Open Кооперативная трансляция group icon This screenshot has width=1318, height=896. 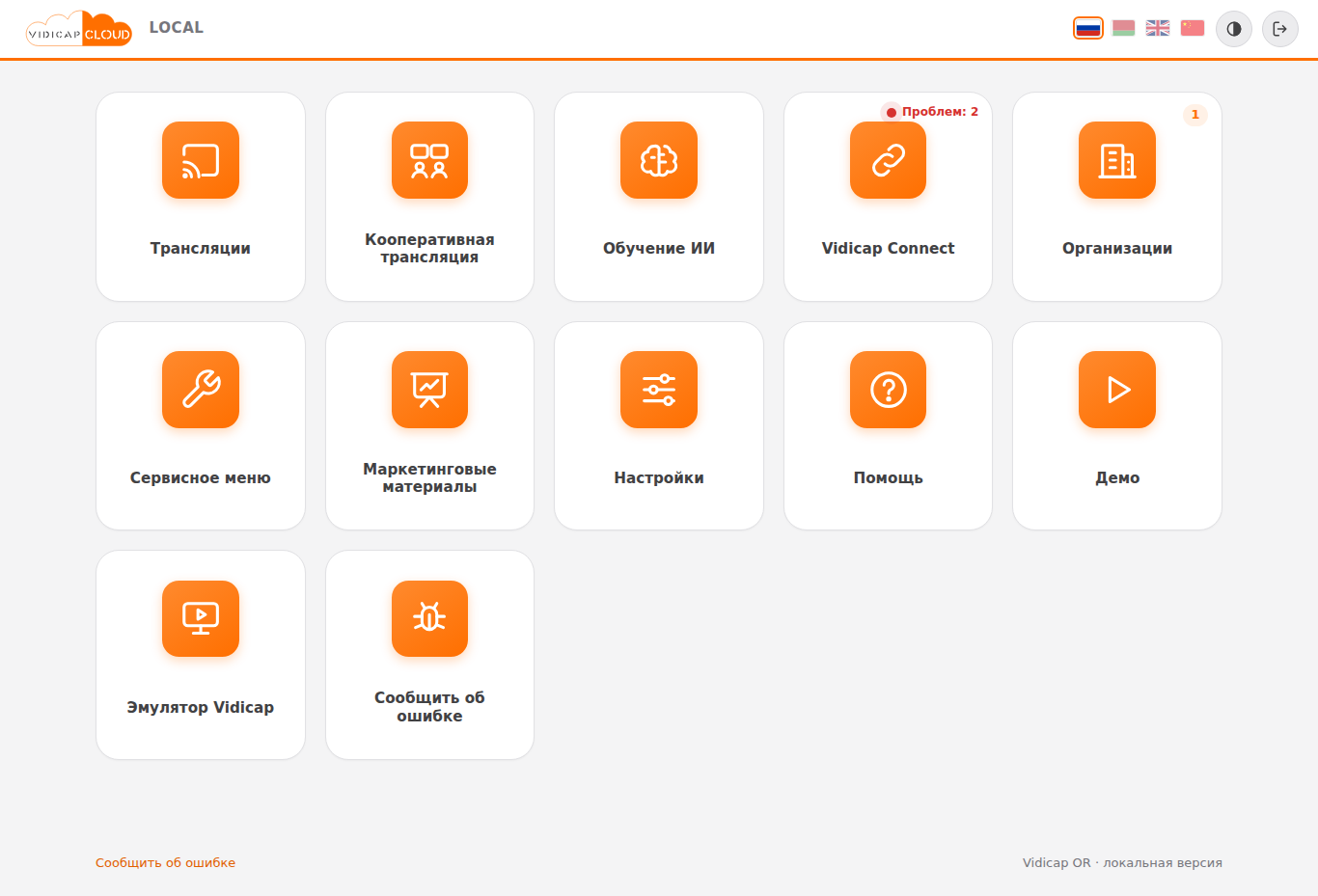tap(429, 160)
